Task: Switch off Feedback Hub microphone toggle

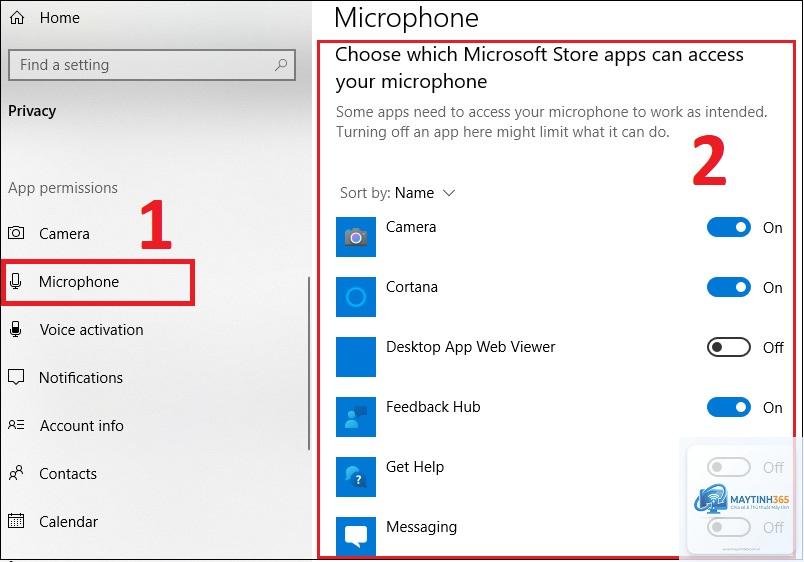Action: click(x=729, y=407)
